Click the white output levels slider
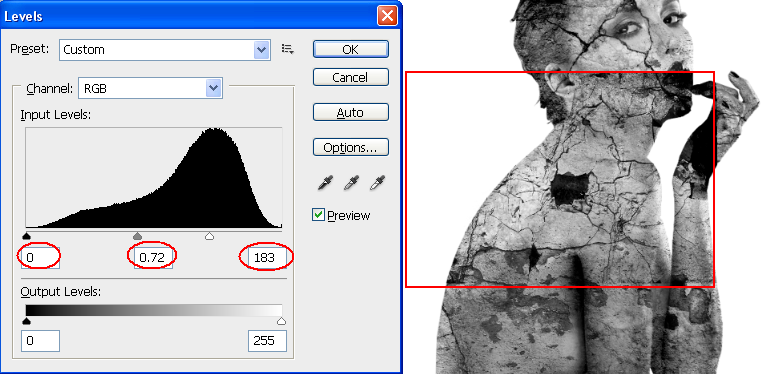The width and height of the screenshot is (767, 374). coord(281,321)
